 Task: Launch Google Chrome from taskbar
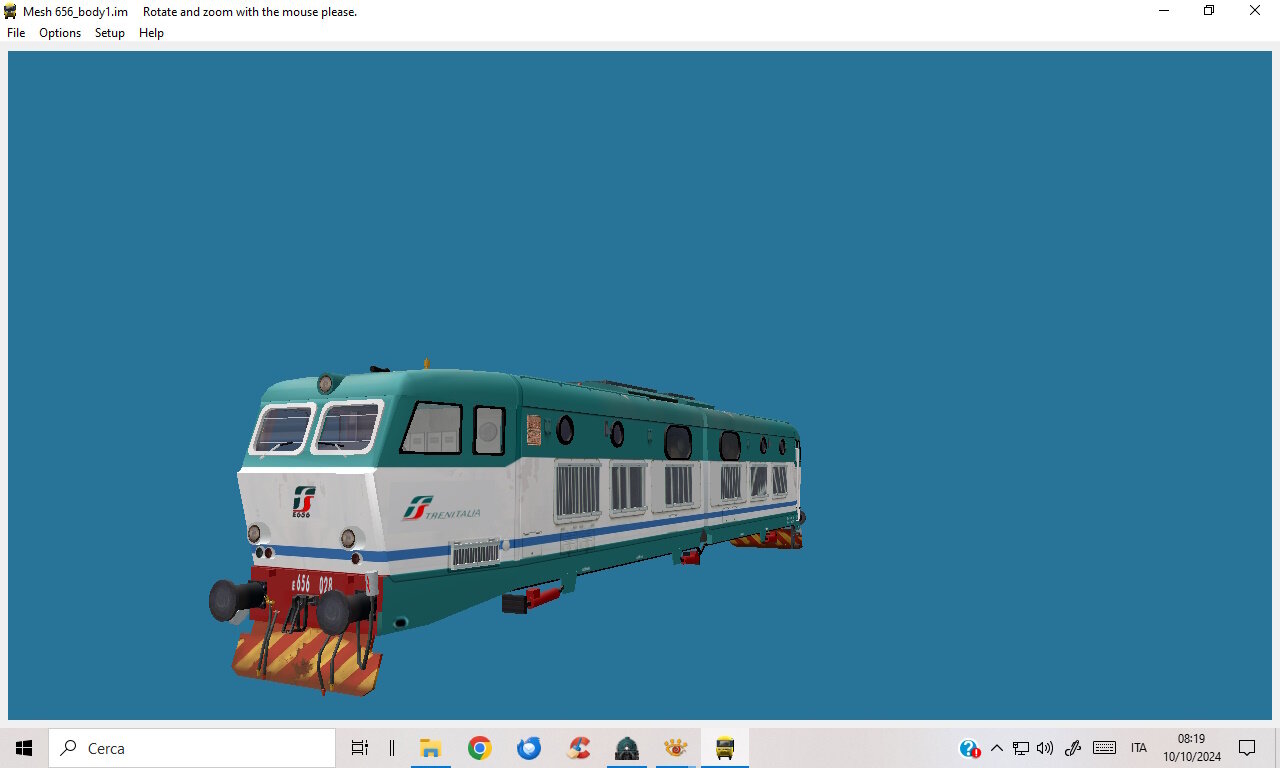tap(480, 748)
